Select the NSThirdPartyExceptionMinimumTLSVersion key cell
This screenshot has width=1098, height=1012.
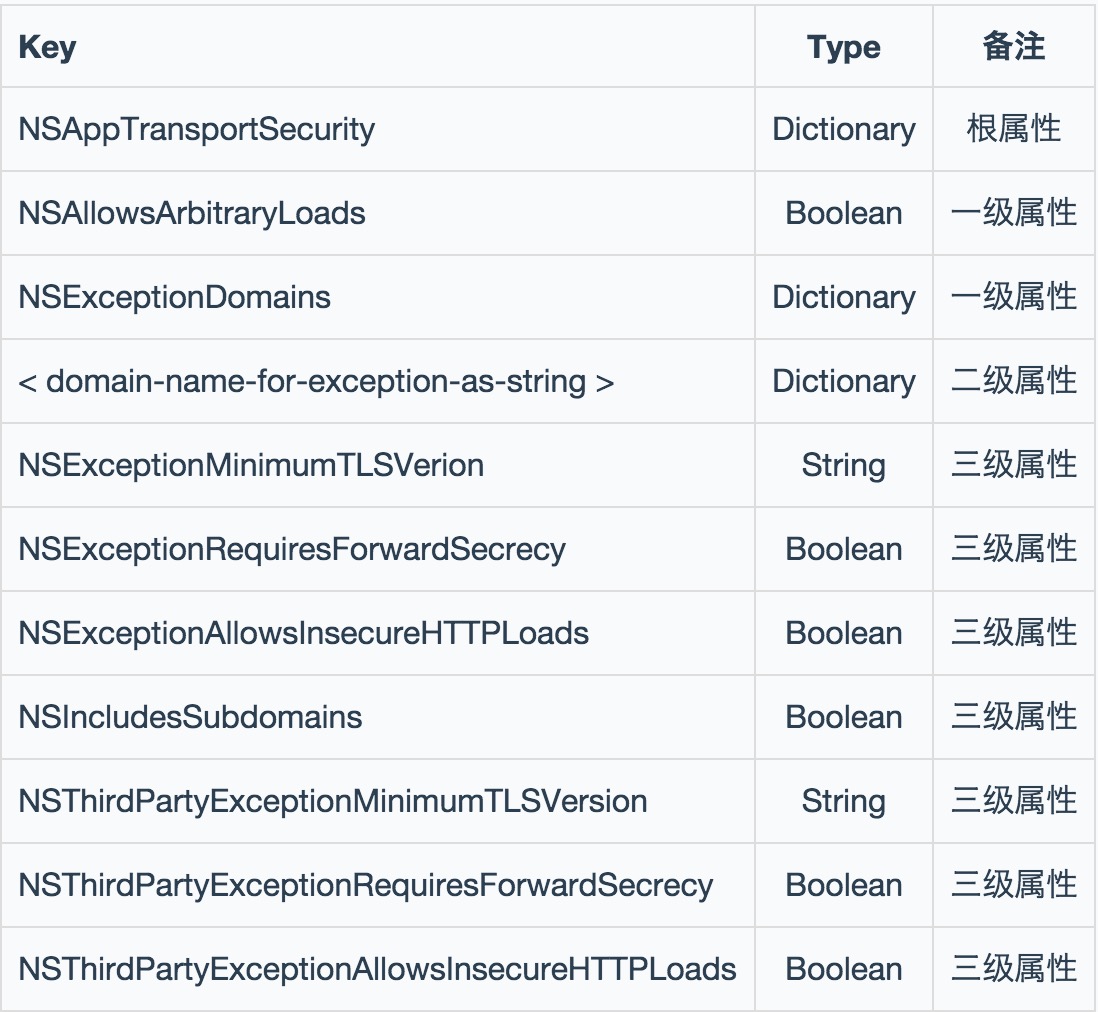332,801
